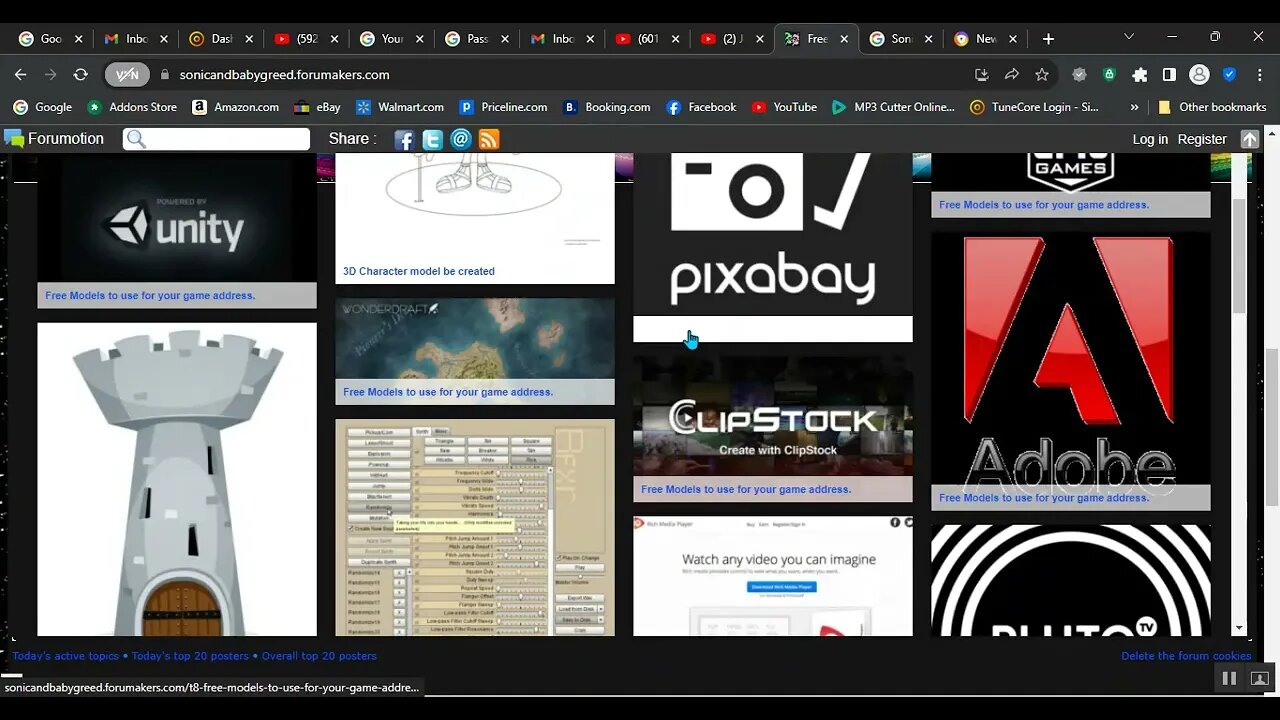Bookmark this page with the star icon
Screen dimensions: 1280x720
tap(1042, 75)
